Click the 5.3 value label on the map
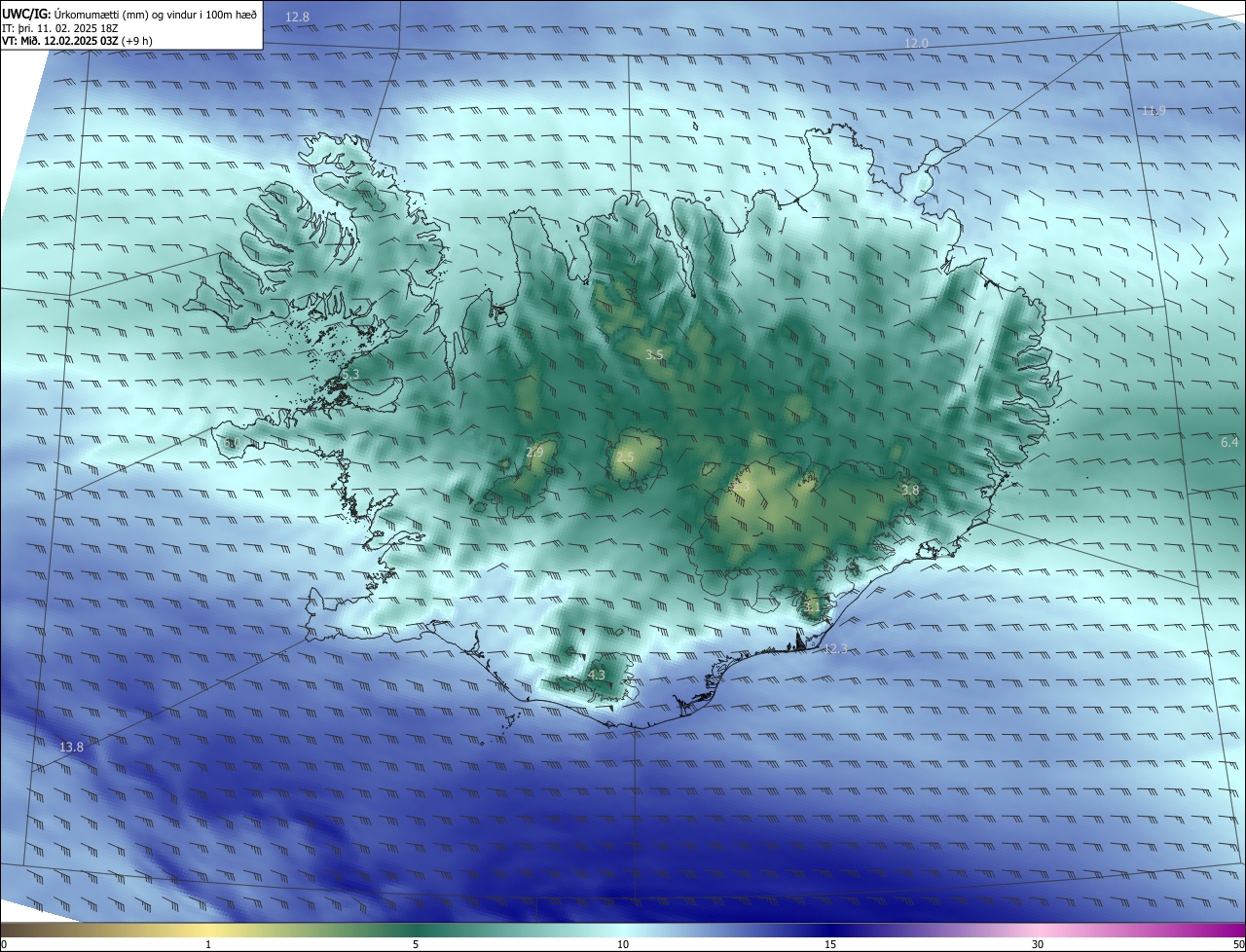Screen dimensions: 1246x952 350,374
